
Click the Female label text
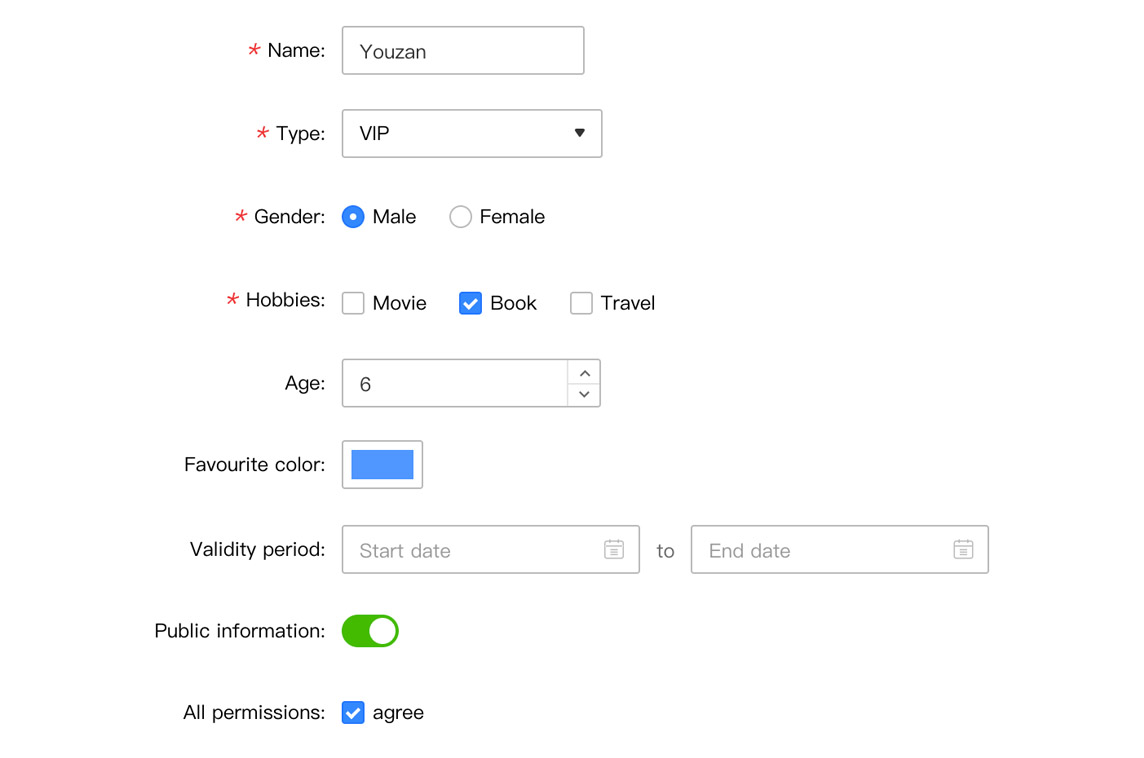[512, 217]
